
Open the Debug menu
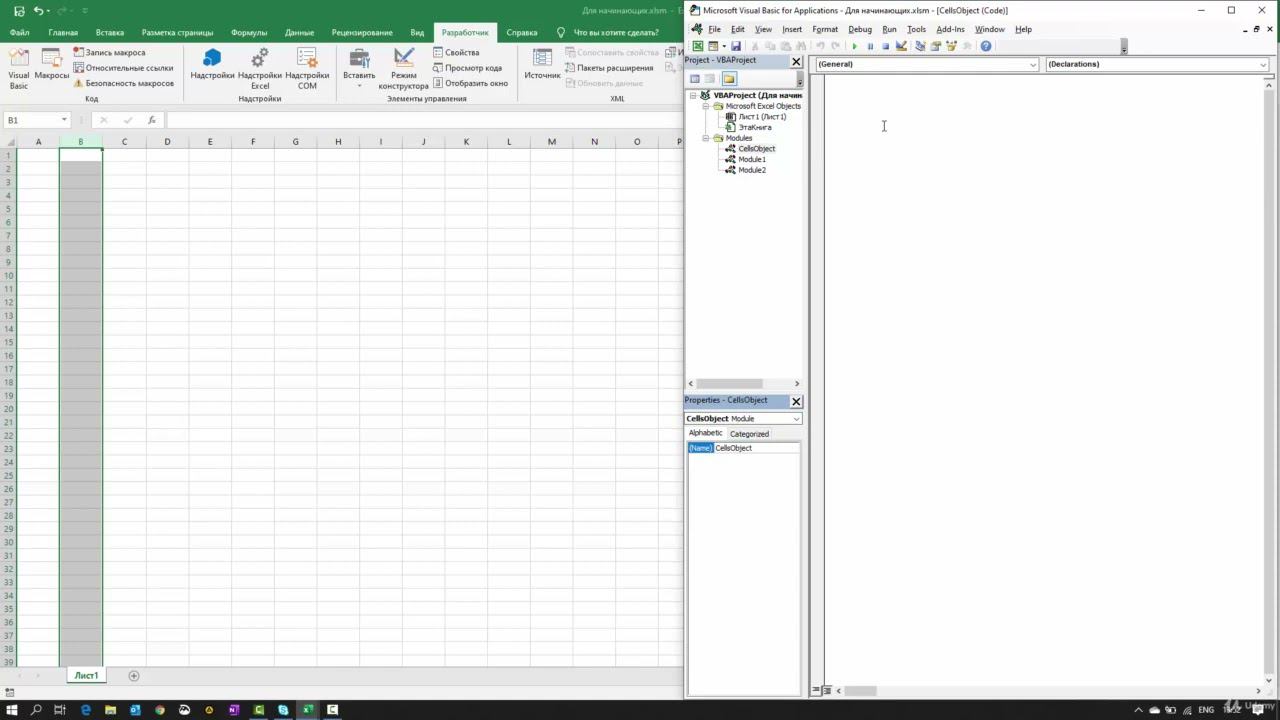click(859, 29)
